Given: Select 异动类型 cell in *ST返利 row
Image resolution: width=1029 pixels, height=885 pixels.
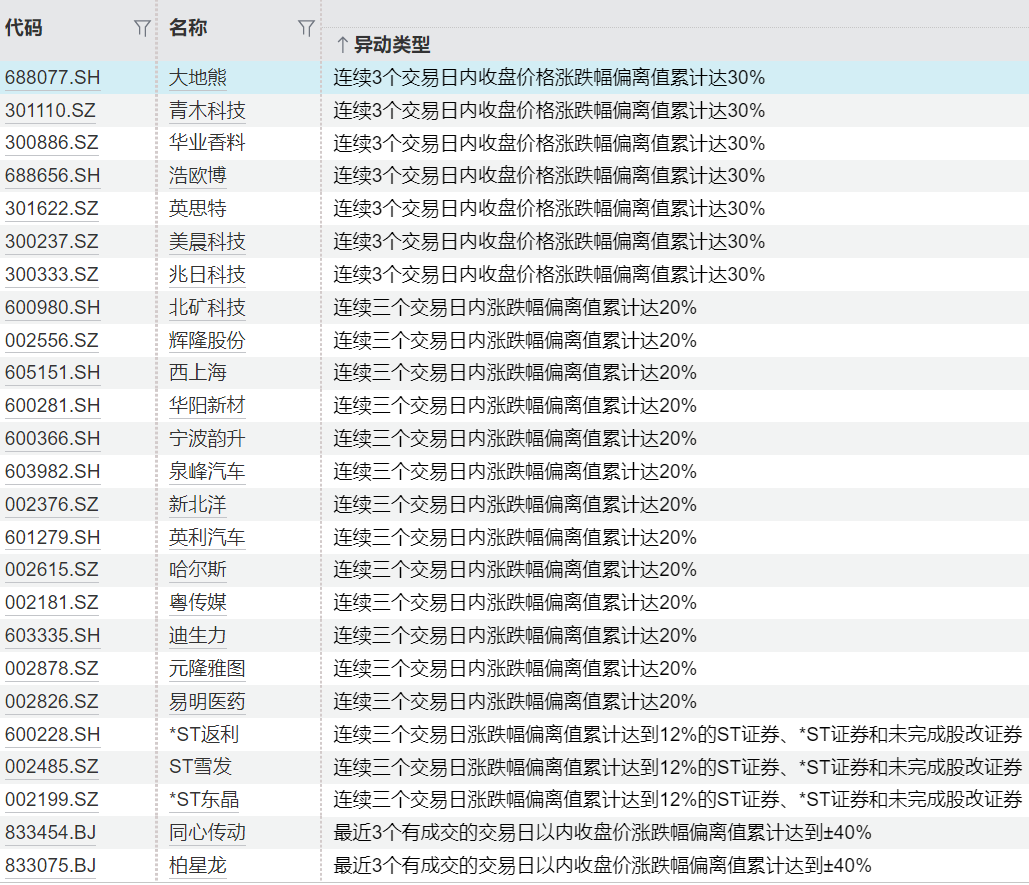Looking at the screenshot, I should click(677, 734).
